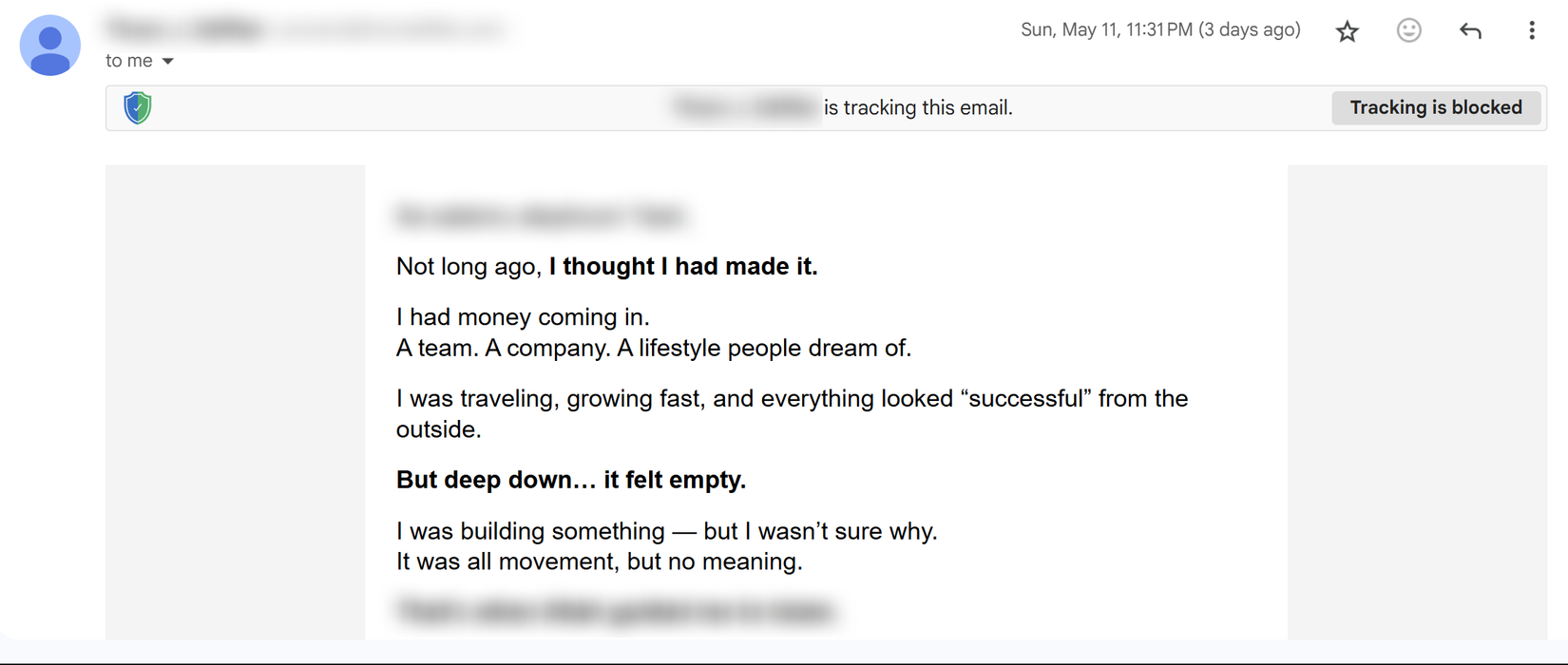Click the email timestamp Sun, May 11
Image resolution: width=1568 pixels, height=665 pixels.
pos(1159,29)
